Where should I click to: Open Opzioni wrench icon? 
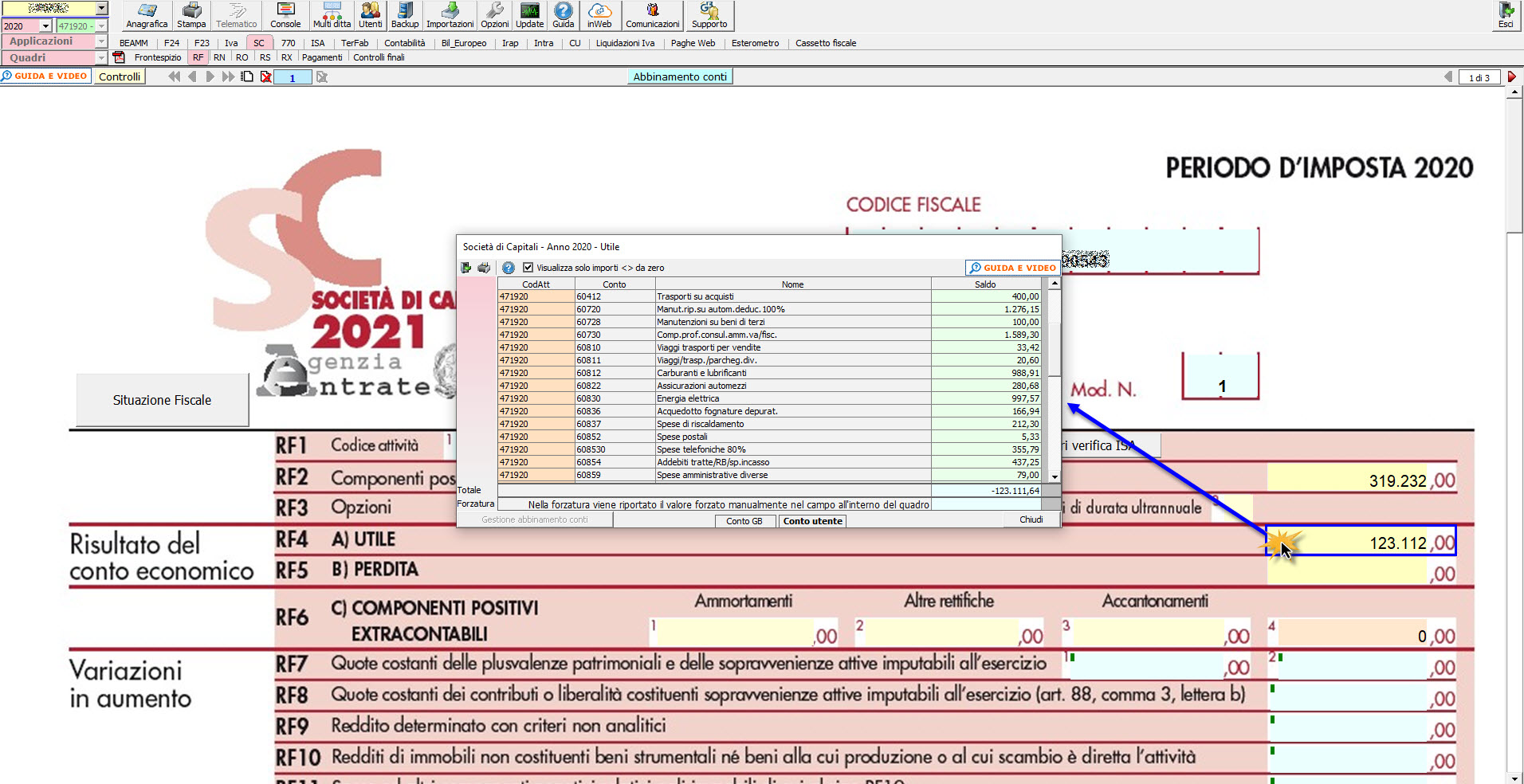pos(494,15)
